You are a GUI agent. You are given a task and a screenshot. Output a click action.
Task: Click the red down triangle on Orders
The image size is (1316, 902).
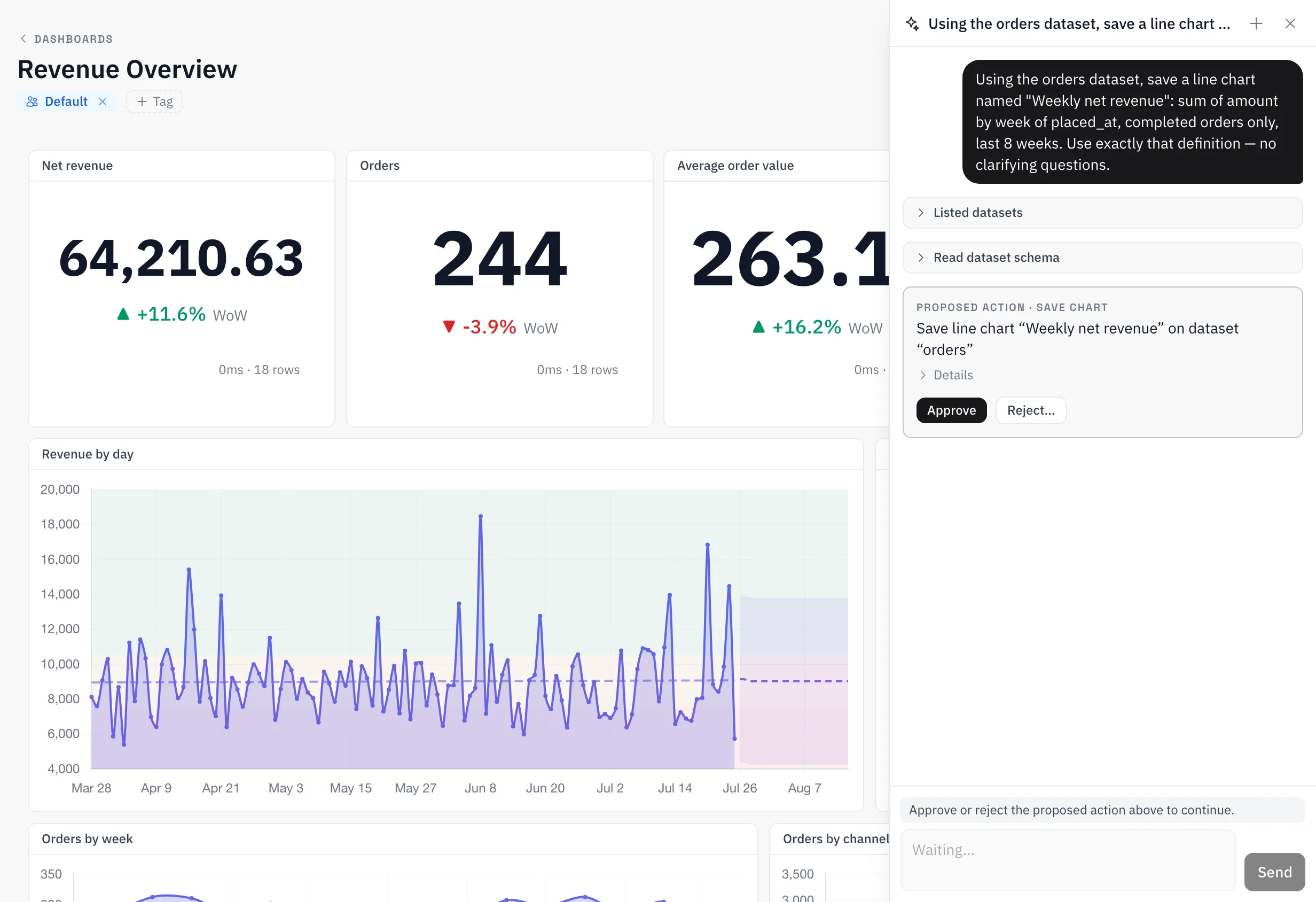449,326
